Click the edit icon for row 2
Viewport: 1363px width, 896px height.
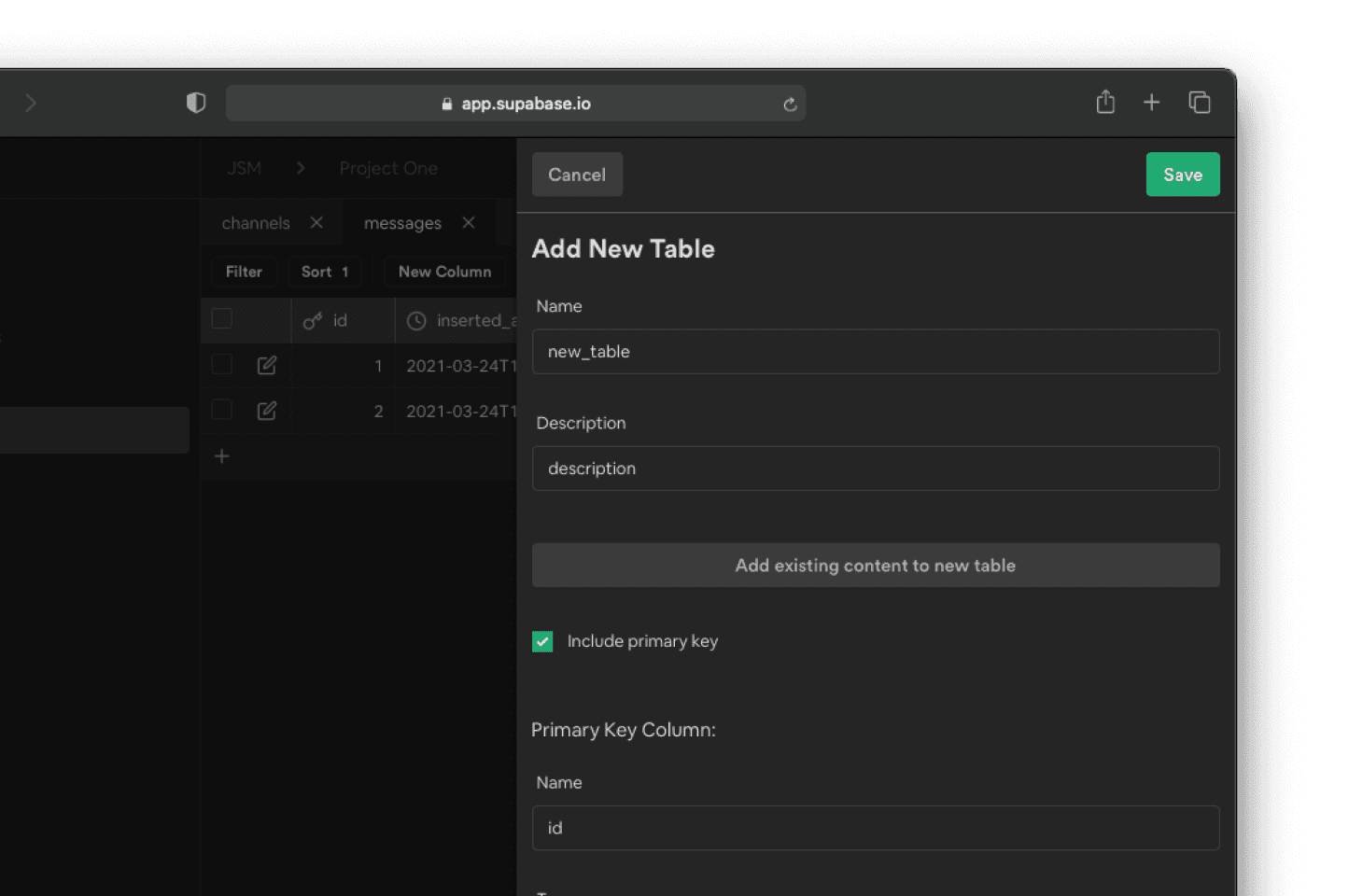267,411
